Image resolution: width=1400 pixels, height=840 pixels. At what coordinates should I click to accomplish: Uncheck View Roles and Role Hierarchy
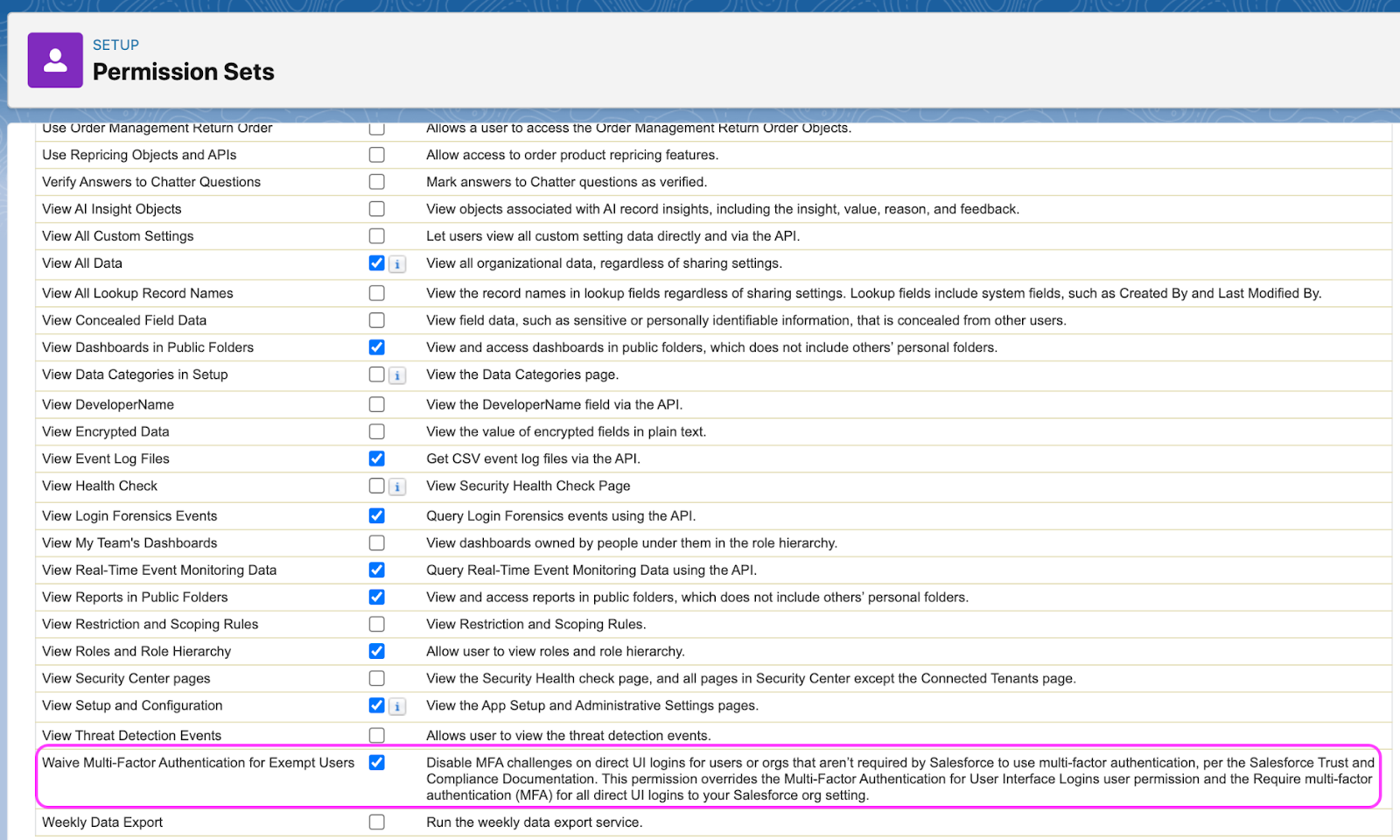pos(377,652)
